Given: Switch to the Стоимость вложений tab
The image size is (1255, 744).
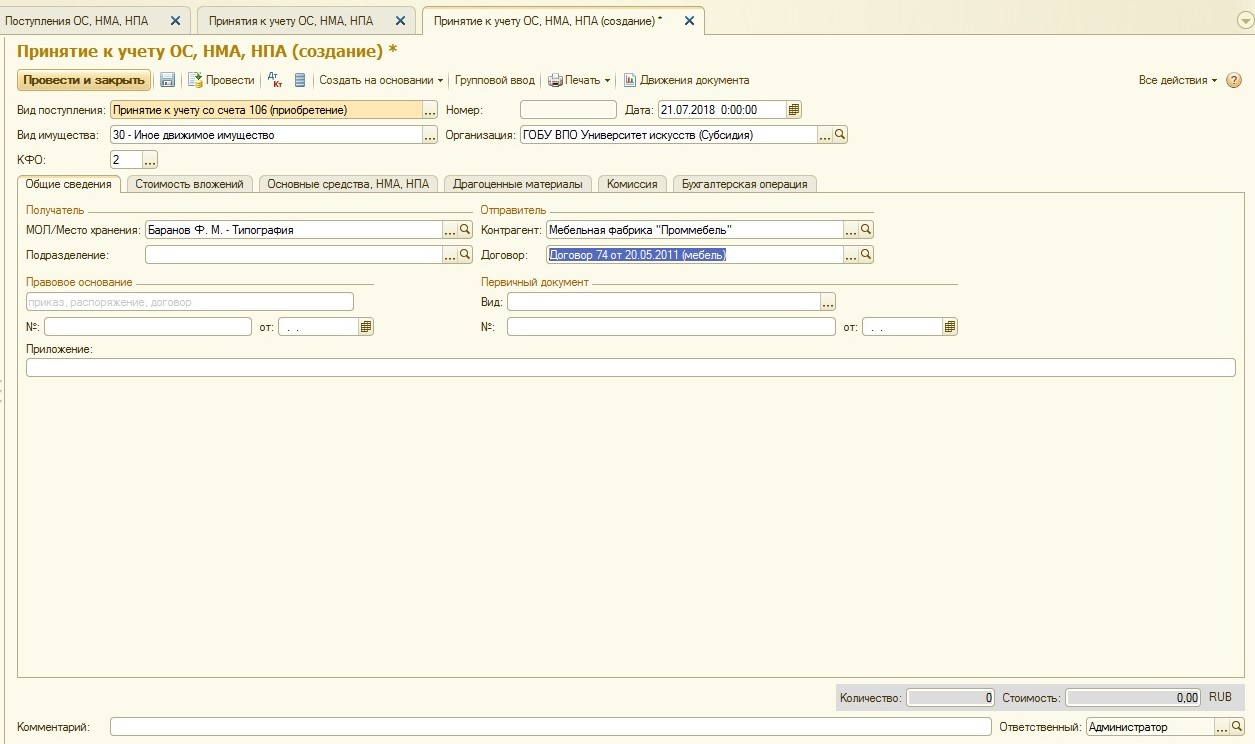Looking at the screenshot, I should [x=189, y=184].
